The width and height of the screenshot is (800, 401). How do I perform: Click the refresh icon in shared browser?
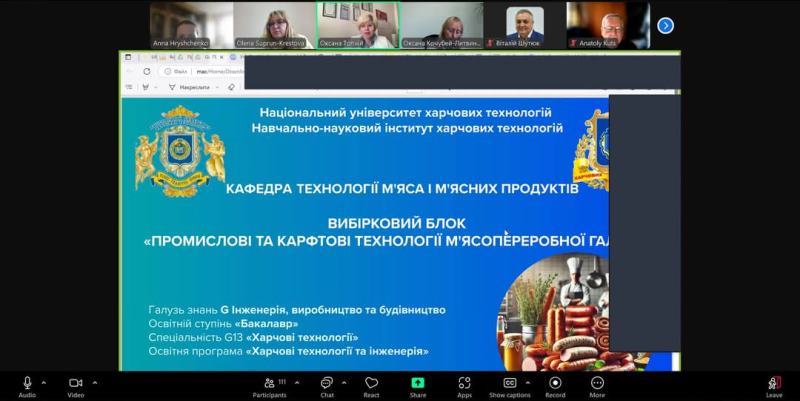pos(146,71)
